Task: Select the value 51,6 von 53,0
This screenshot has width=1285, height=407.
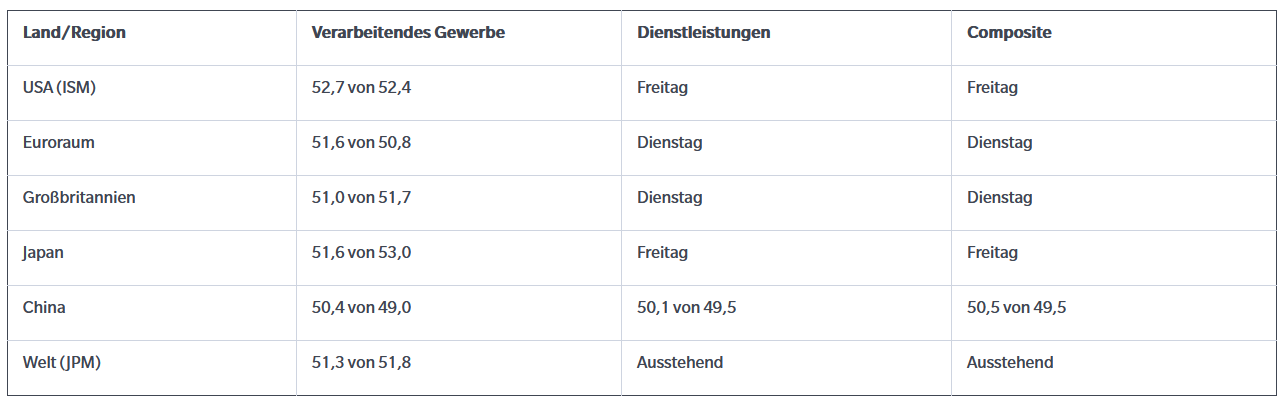Action: click(x=361, y=253)
